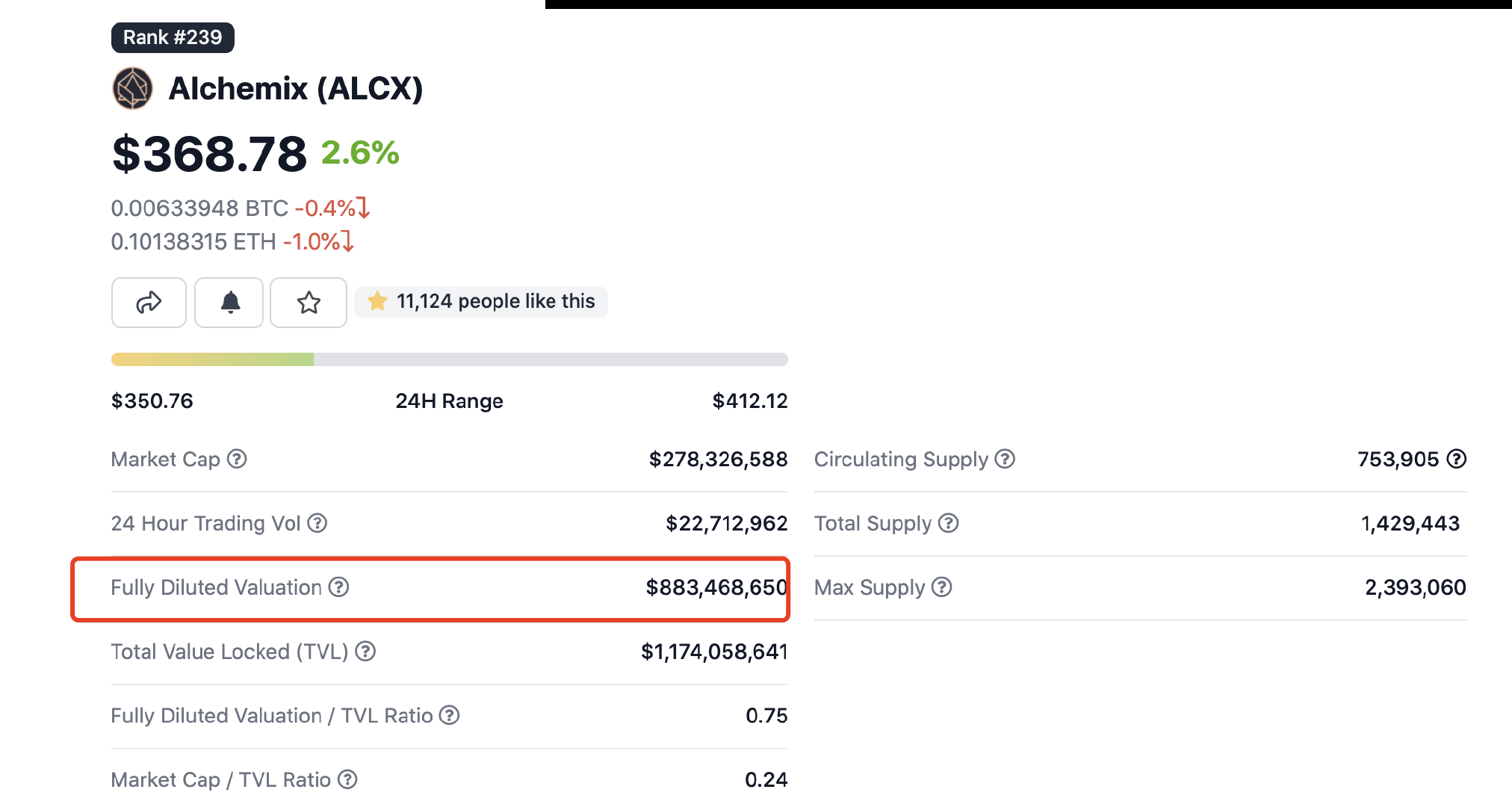1512x807 pixels.
Task: Click Total Value Locked question mark
Action: 365,652
